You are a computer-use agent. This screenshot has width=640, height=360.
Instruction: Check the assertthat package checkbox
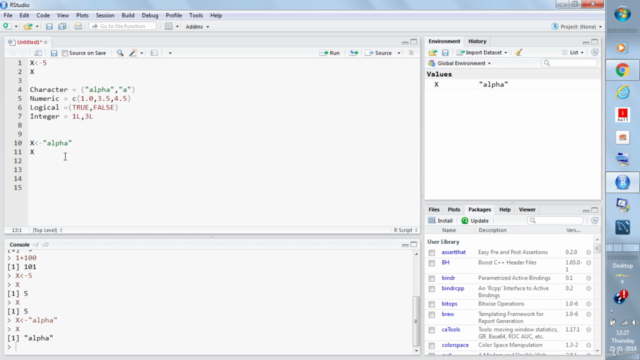(x=431, y=253)
